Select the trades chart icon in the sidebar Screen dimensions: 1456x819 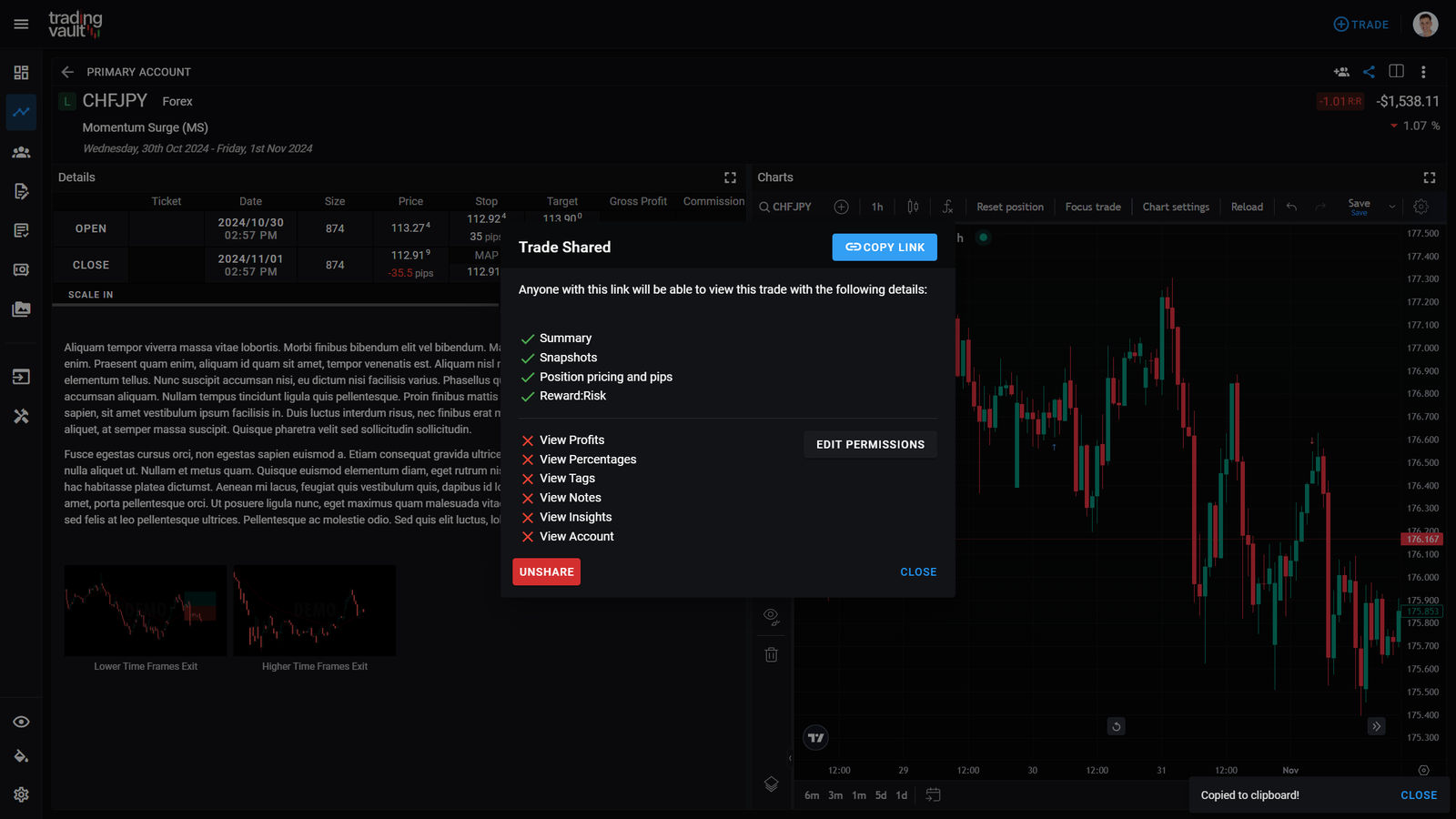coord(21,112)
